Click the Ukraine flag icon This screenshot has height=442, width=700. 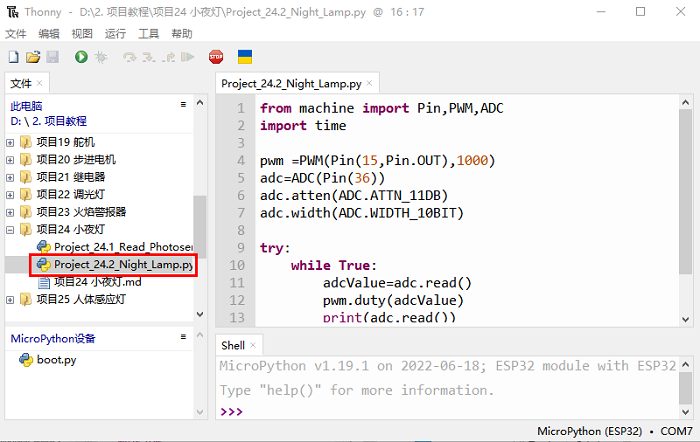click(x=244, y=58)
